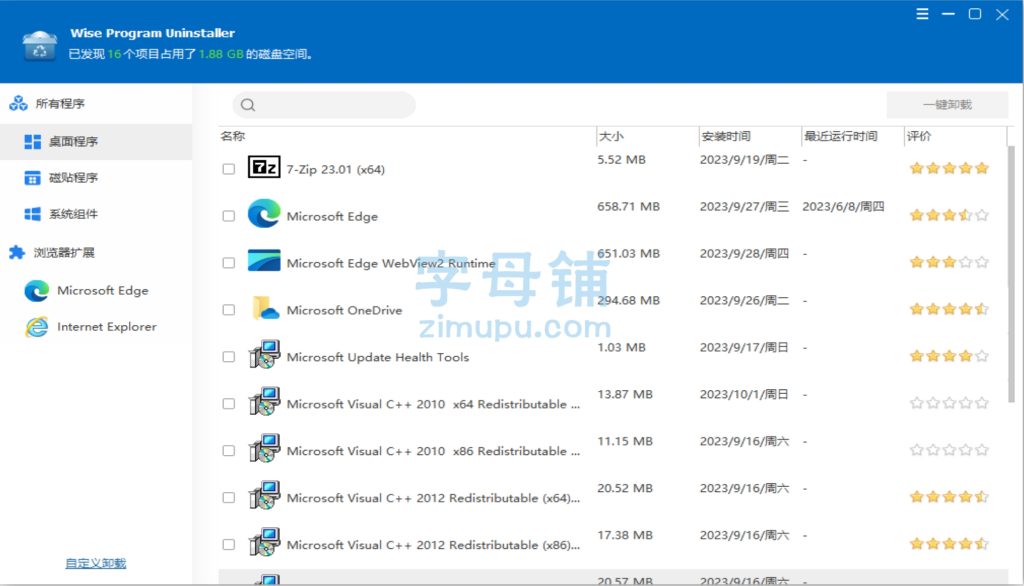The image size is (1024, 586).
Task: Click the star rating for Microsoft Edge row
Action: coord(949,216)
